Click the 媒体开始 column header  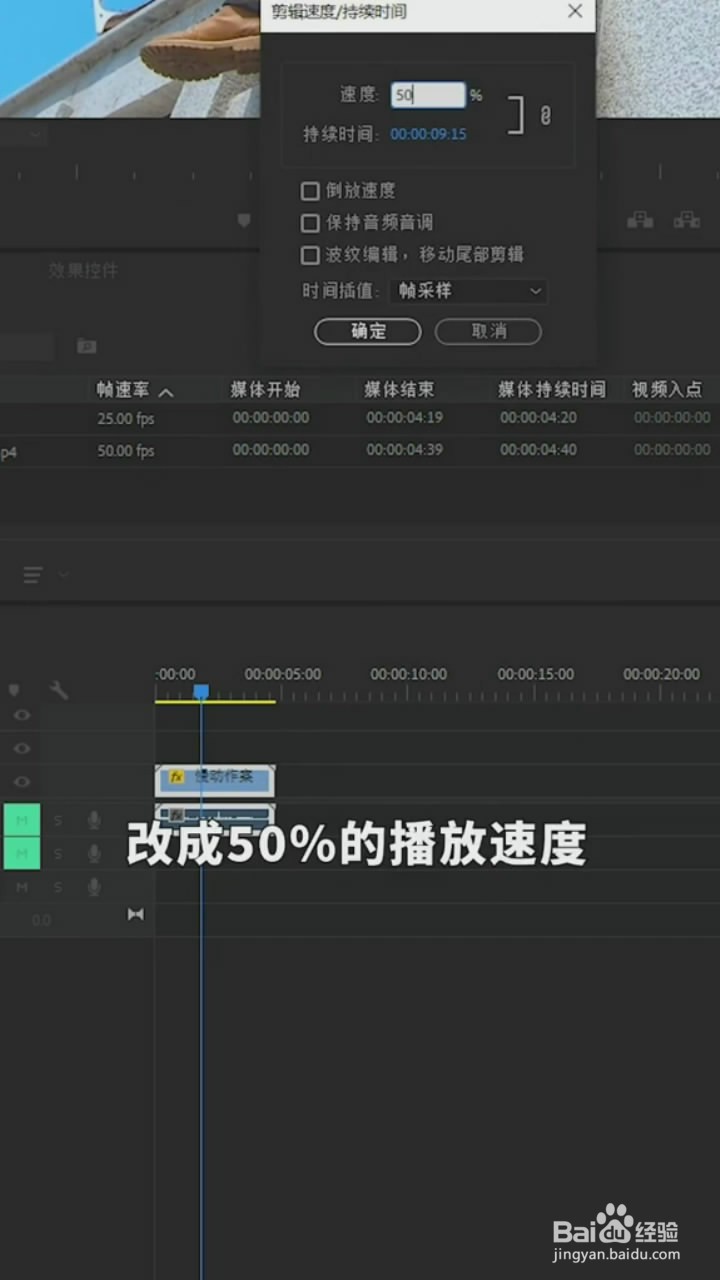point(265,390)
